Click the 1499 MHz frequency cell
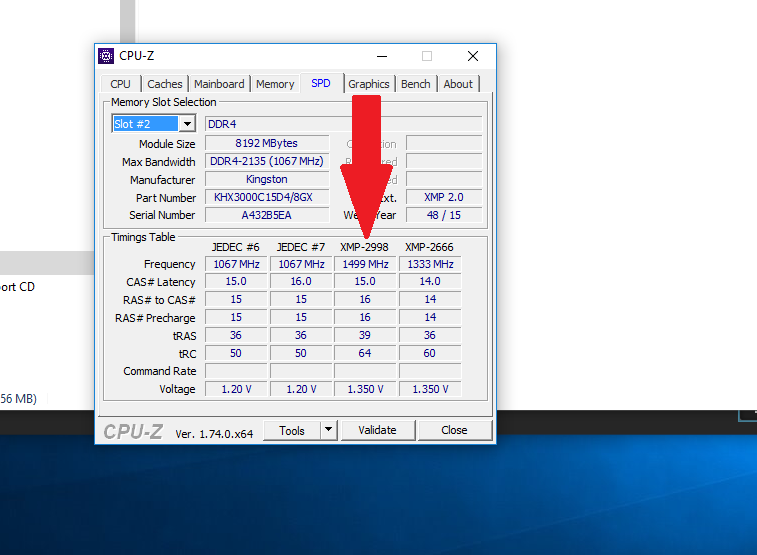Screen dimensions: 757x555 (x=365, y=264)
